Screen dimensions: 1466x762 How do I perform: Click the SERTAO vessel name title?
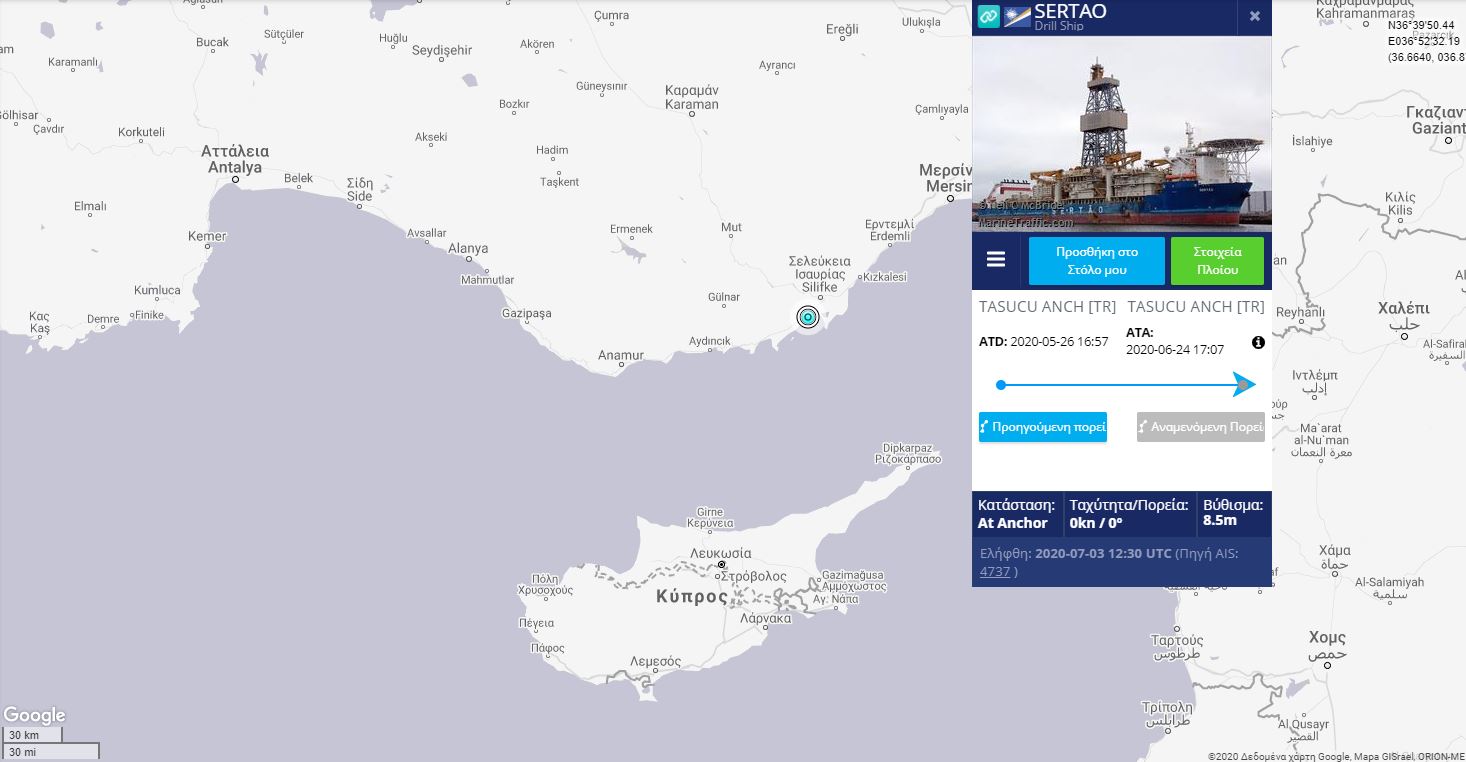point(1072,12)
